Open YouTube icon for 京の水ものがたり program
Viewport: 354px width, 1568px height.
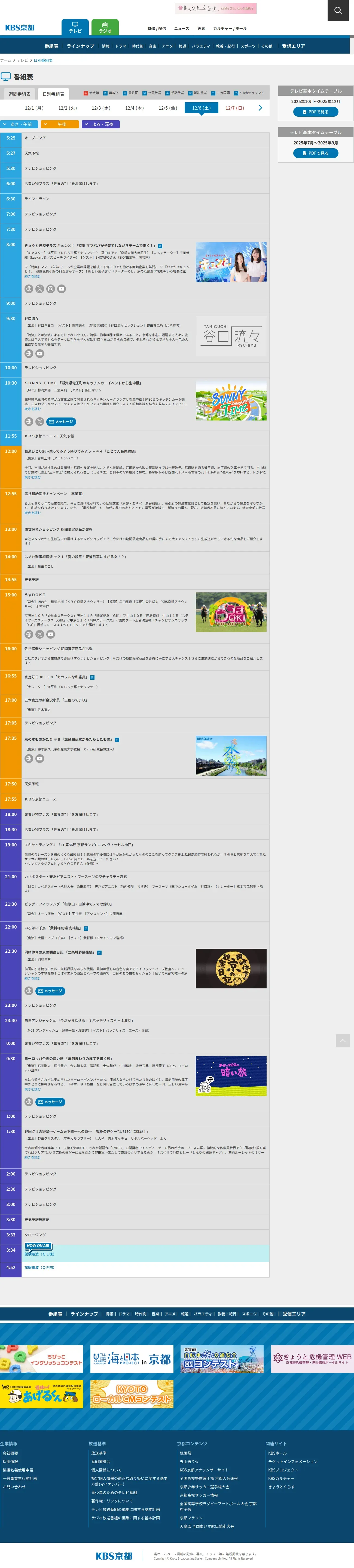click(x=39, y=759)
